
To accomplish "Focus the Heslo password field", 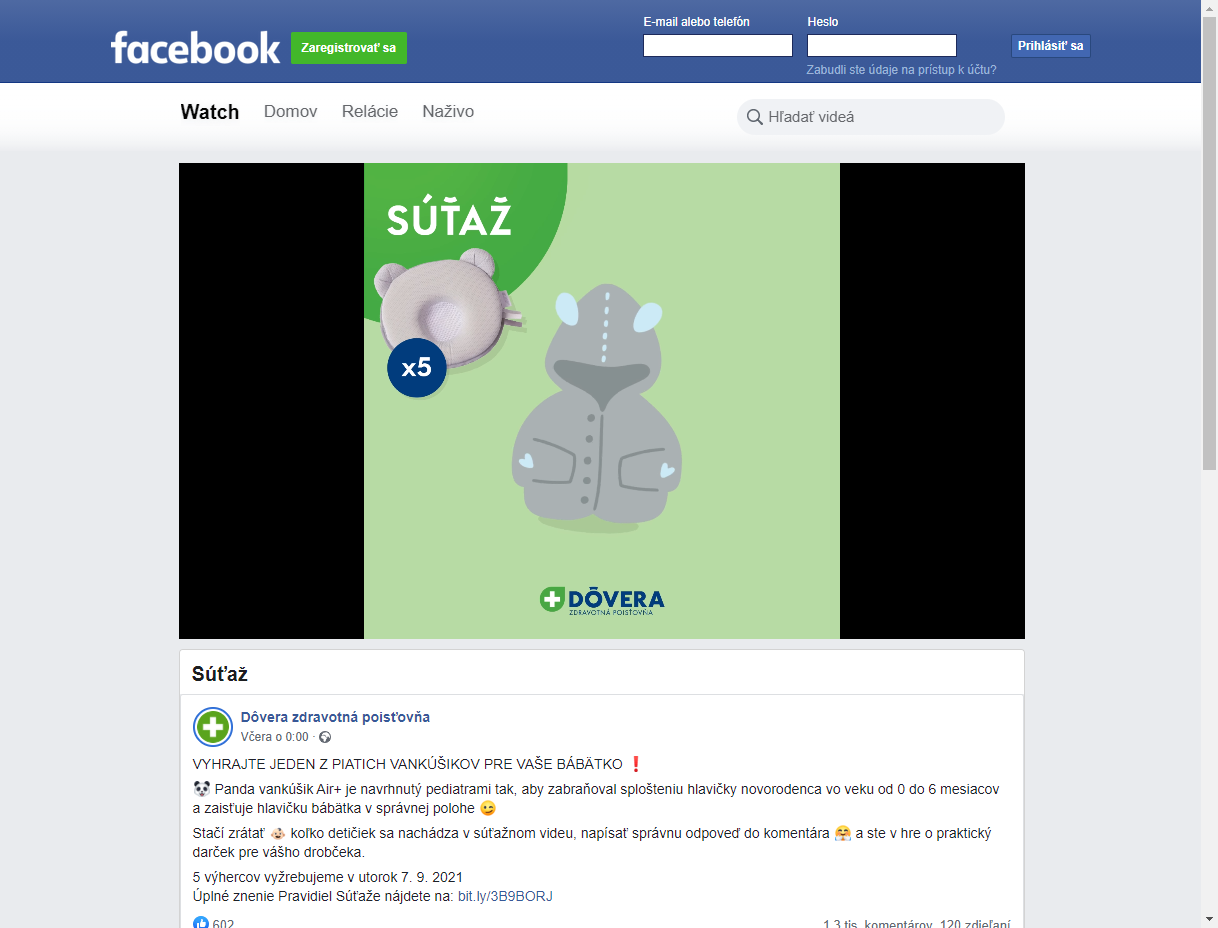I will (882, 46).
